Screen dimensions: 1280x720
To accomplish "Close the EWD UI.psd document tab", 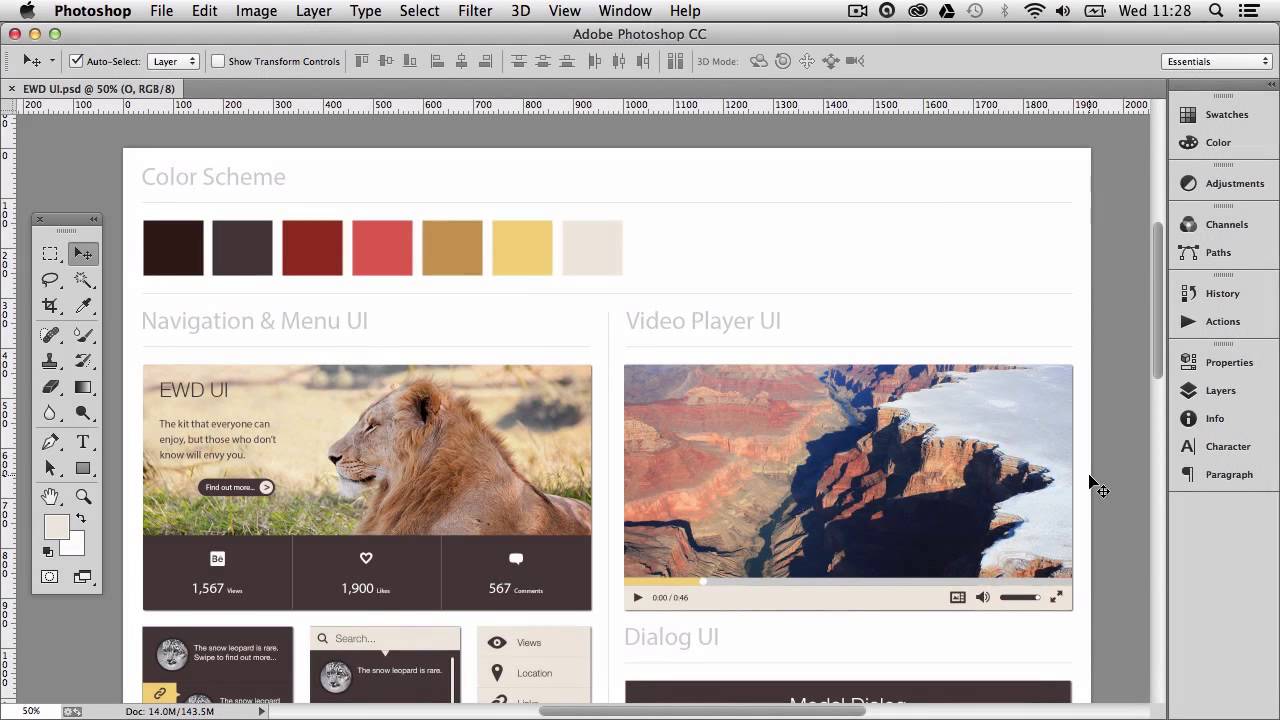I will (x=12, y=89).
